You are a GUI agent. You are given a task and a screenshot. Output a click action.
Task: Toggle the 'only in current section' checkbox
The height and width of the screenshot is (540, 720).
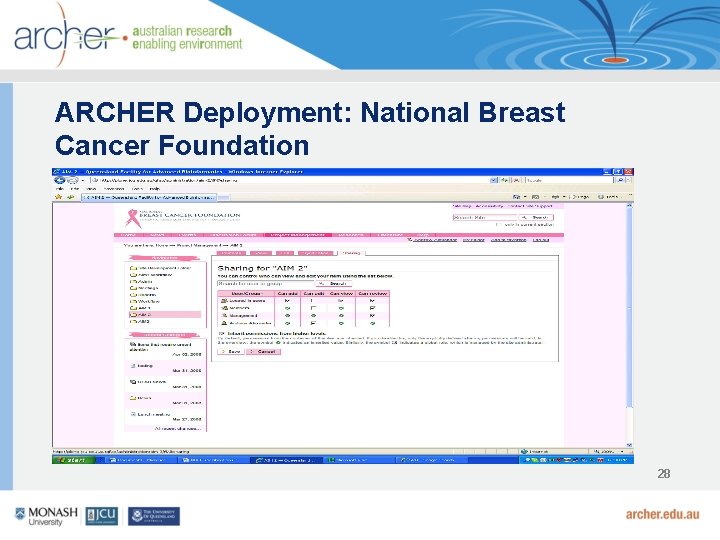(x=499, y=225)
